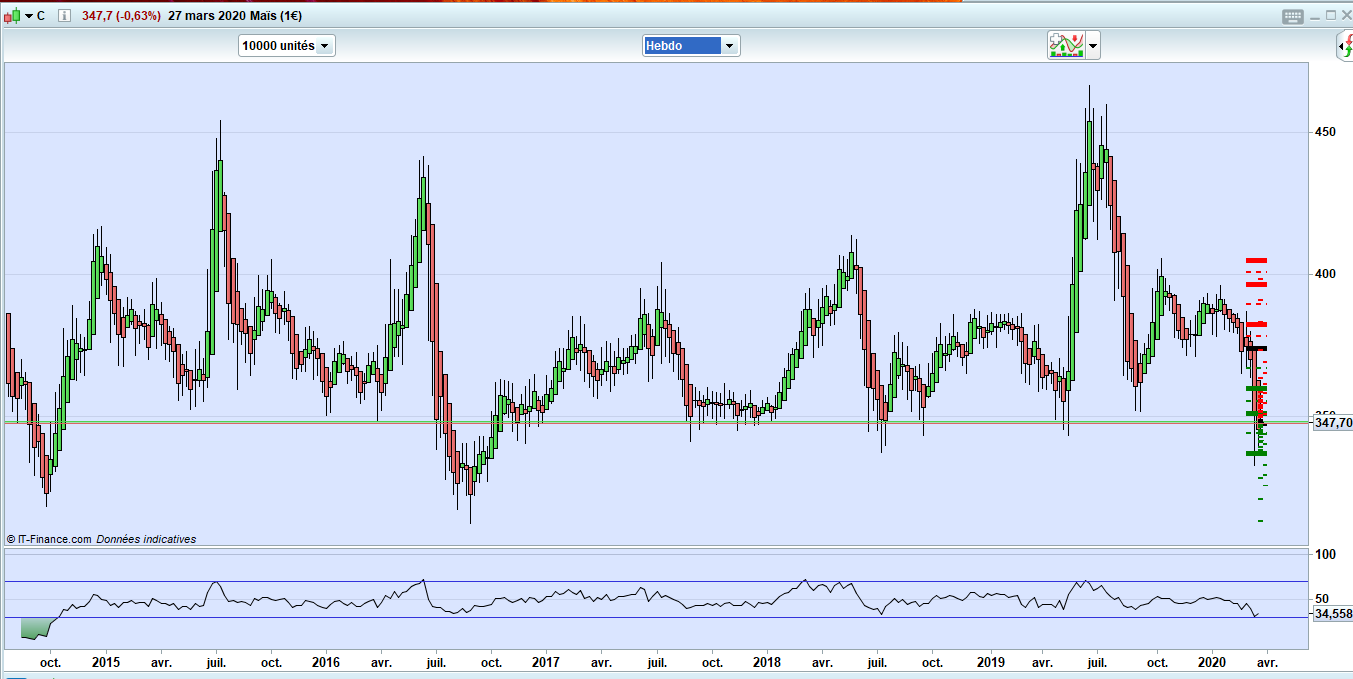The height and width of the screenshot is (679, 1353).
Task: Click the indicator scale label 100
Action: point(1324,554)
